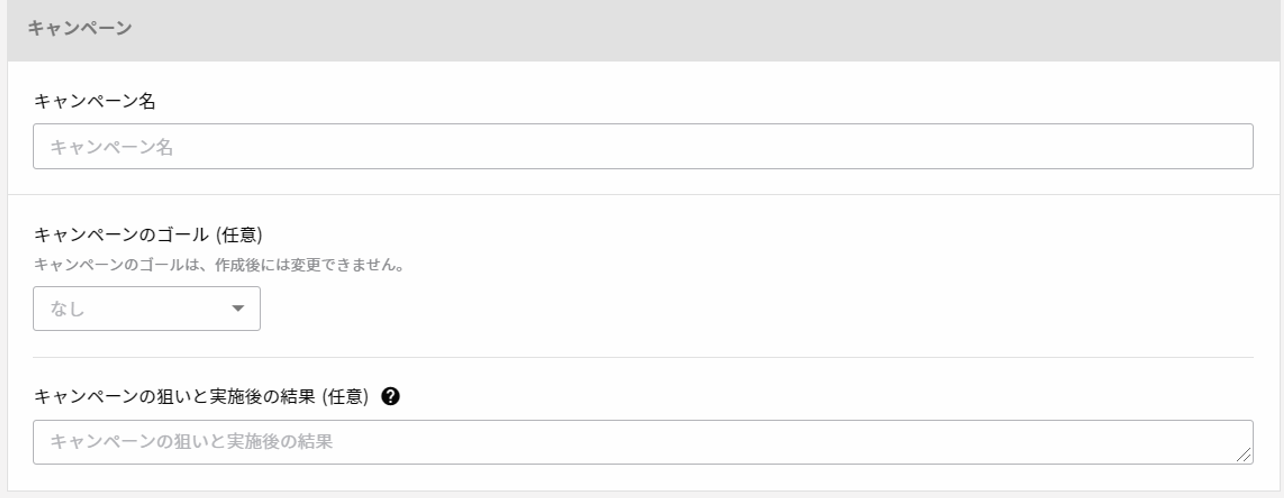Grab the textarea resize handle icon
Image resolution: width=1284 pixels, height=498 pixels.
click(1243, 455)
